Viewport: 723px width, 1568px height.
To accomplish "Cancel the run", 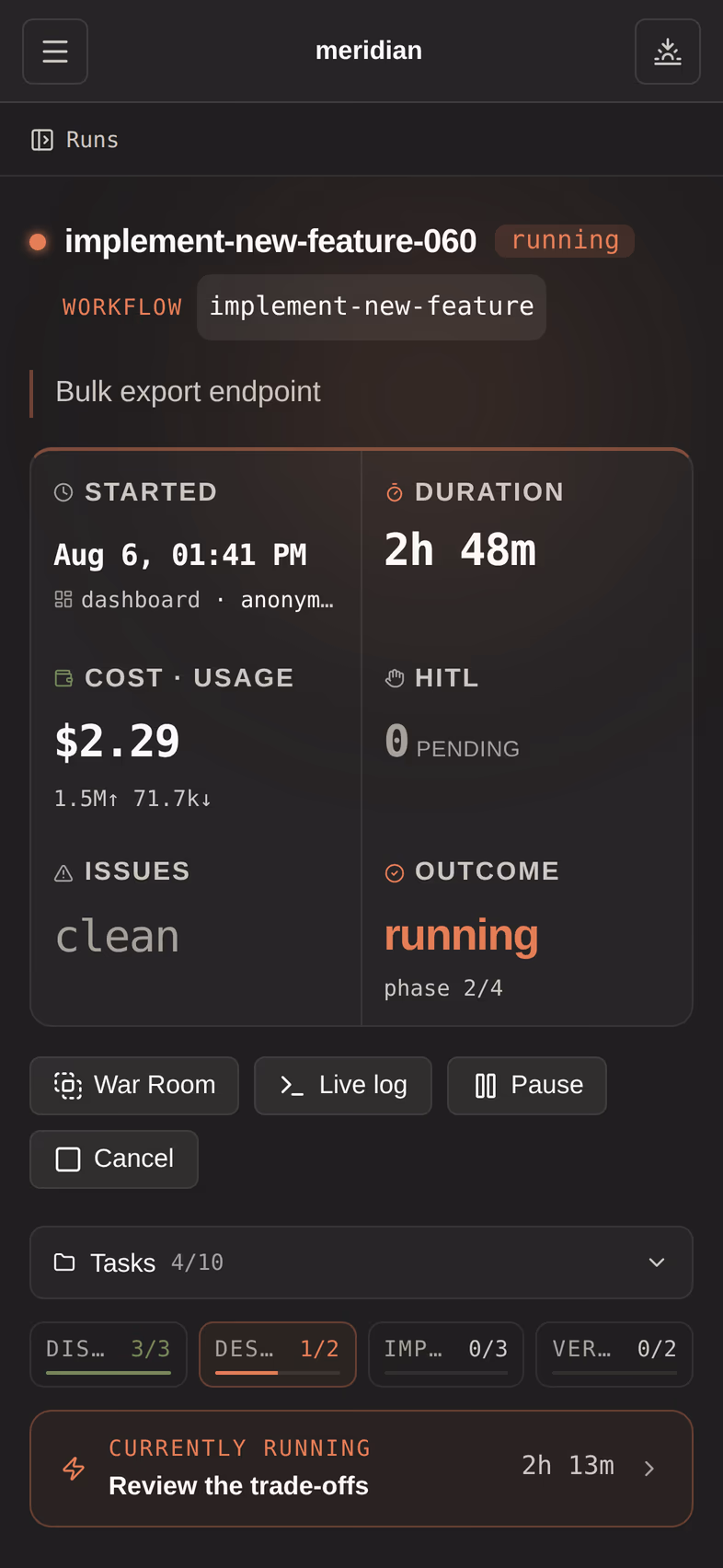I will click(x=114, y=1159).
